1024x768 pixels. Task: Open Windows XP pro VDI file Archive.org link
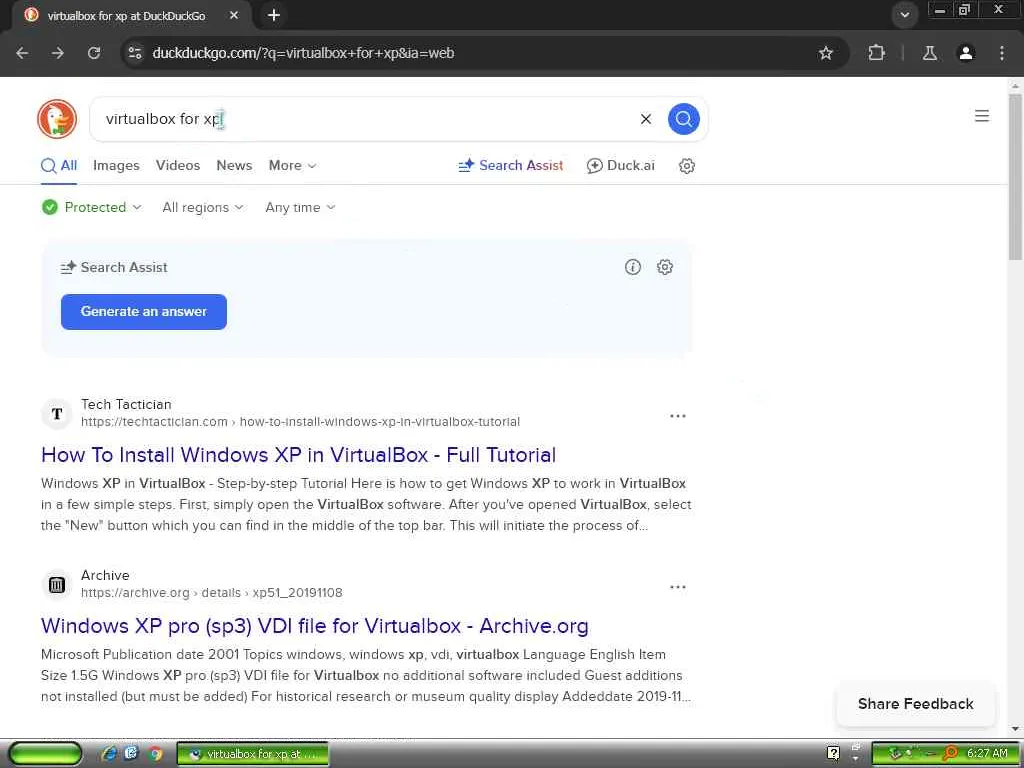click(315, 626)
